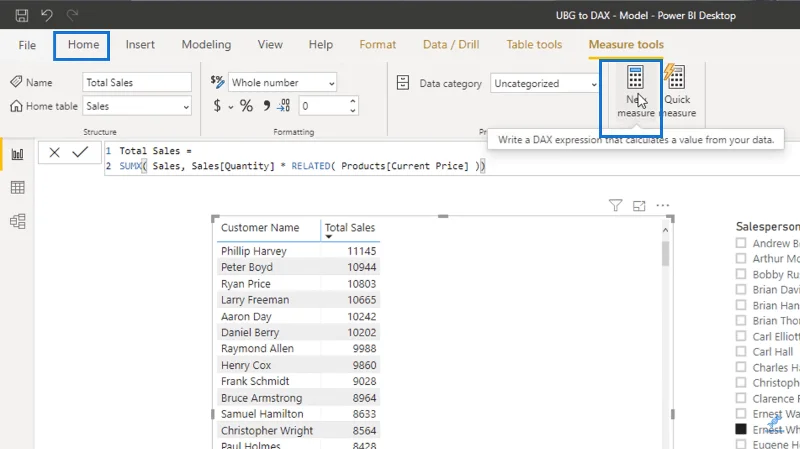The image size is (800, 449).
Task: Open the Insert tab
Action: pos(140,44)
